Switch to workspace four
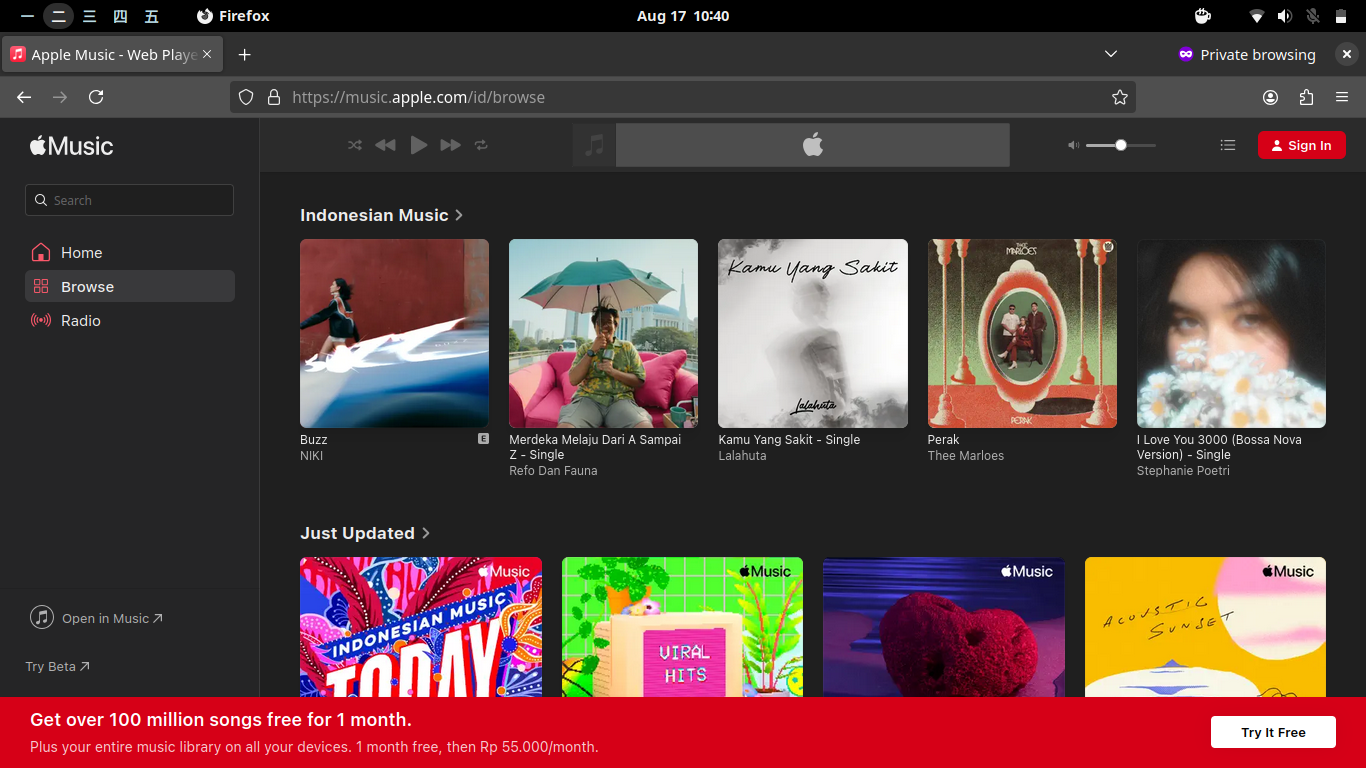This screenshot has width=1366, height=768. pos(120,16)
